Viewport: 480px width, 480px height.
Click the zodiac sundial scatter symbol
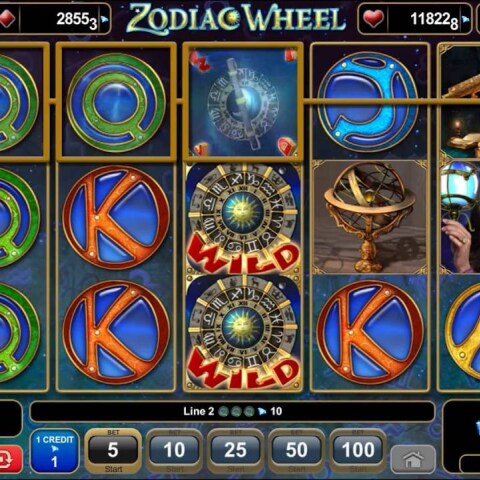243,102
